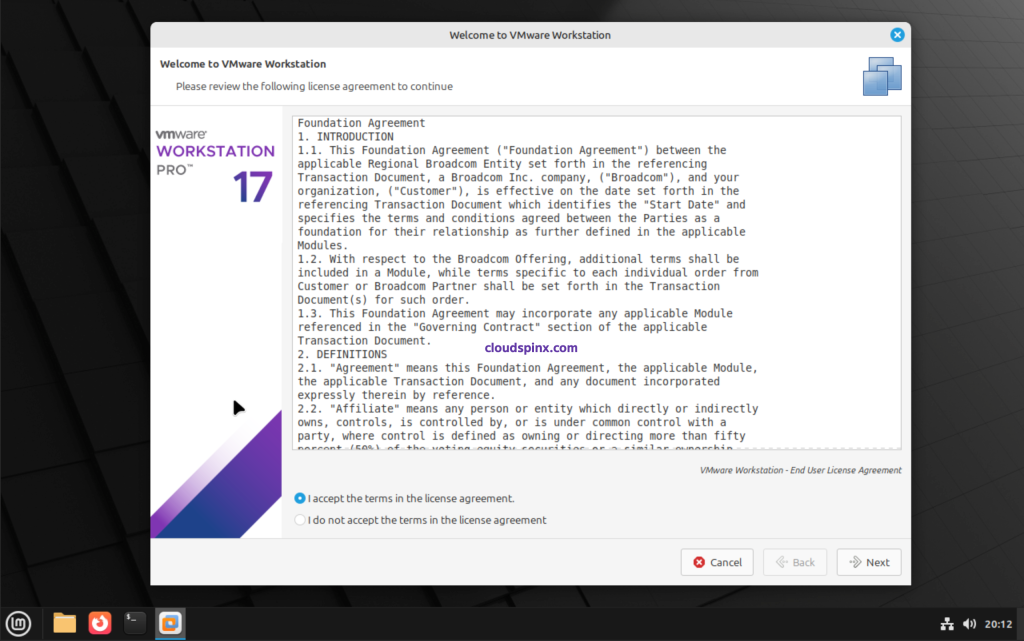Viewport: 1024px width, 641px height.
Task: Click the cloudspinx.com watermark text
Action: (531, 347)
